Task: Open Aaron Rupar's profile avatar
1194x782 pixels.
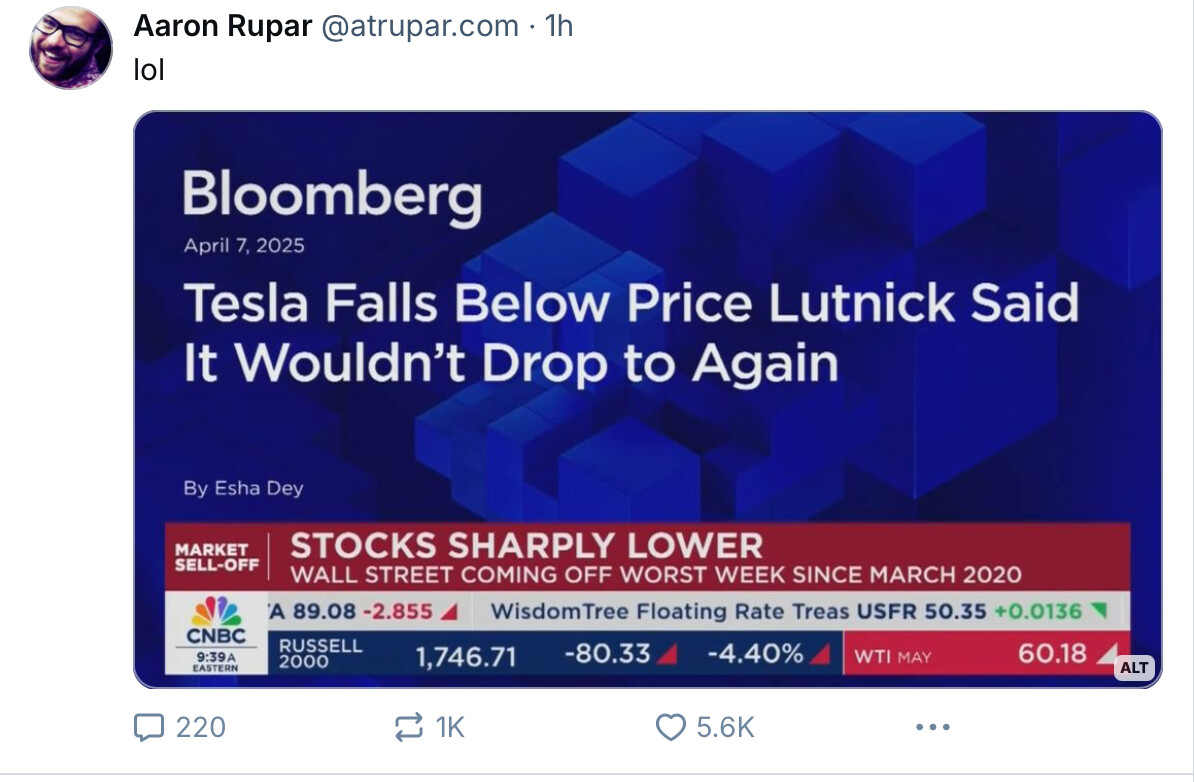Action: click(71, 47)
